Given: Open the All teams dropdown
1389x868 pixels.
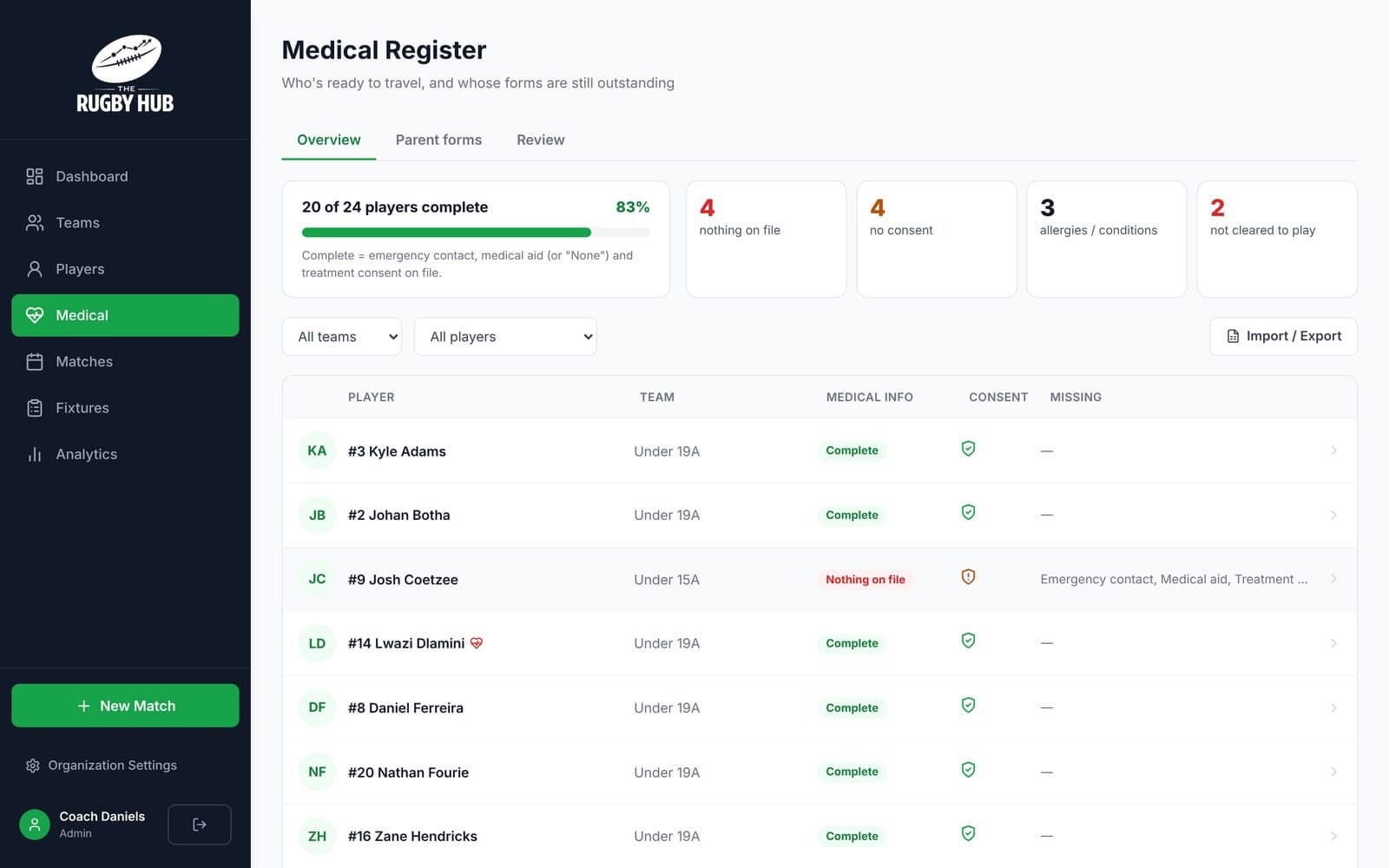Looking at the screenshot, I should (342, 337).
